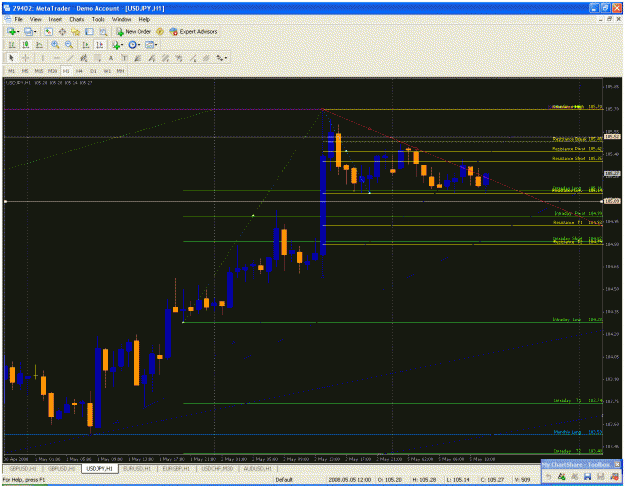
Task: Open the Strategy Tester
Action: tap(103, 32)
